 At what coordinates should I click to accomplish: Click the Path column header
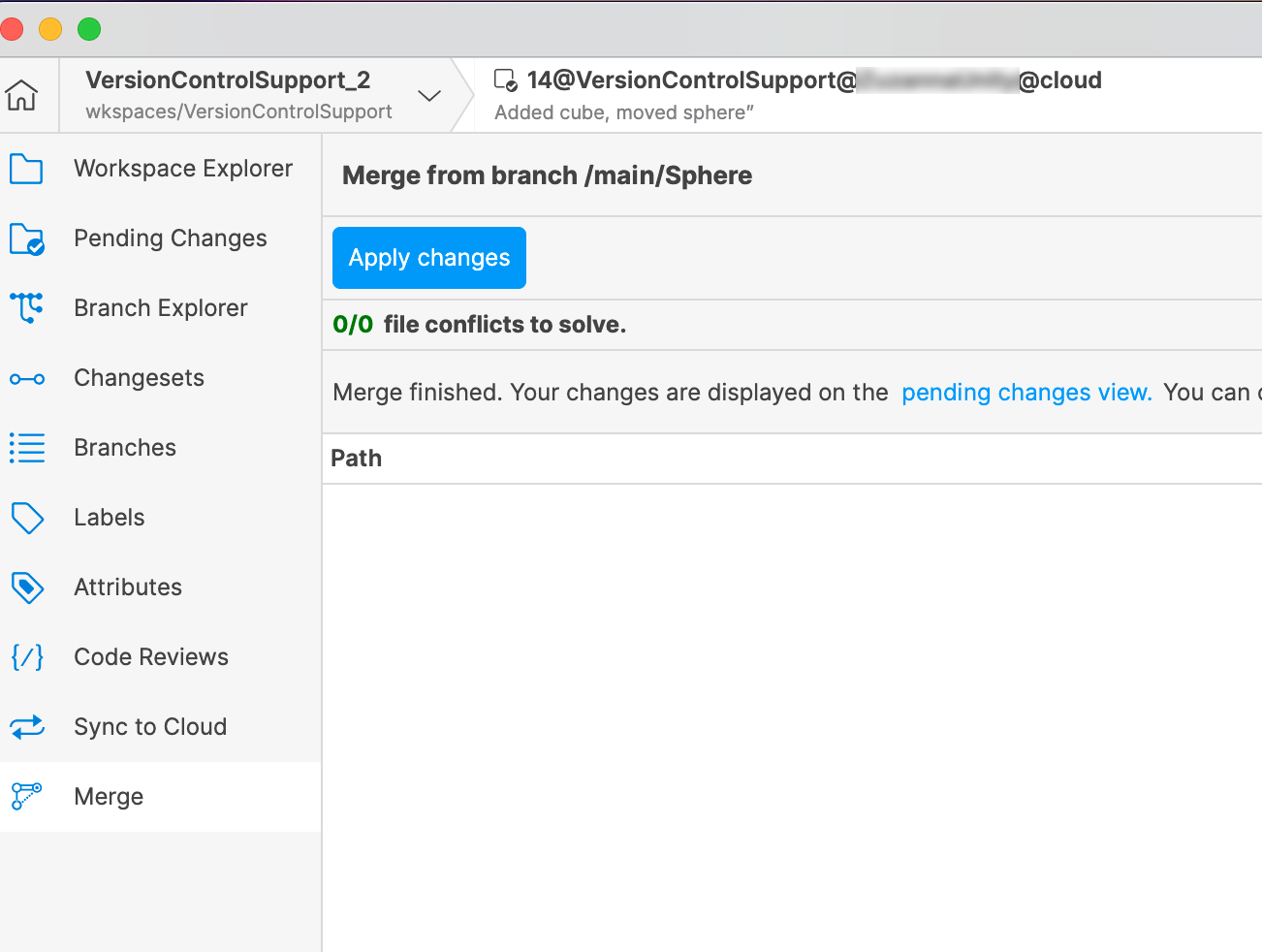pyautogui.click(x=357, y=459)
